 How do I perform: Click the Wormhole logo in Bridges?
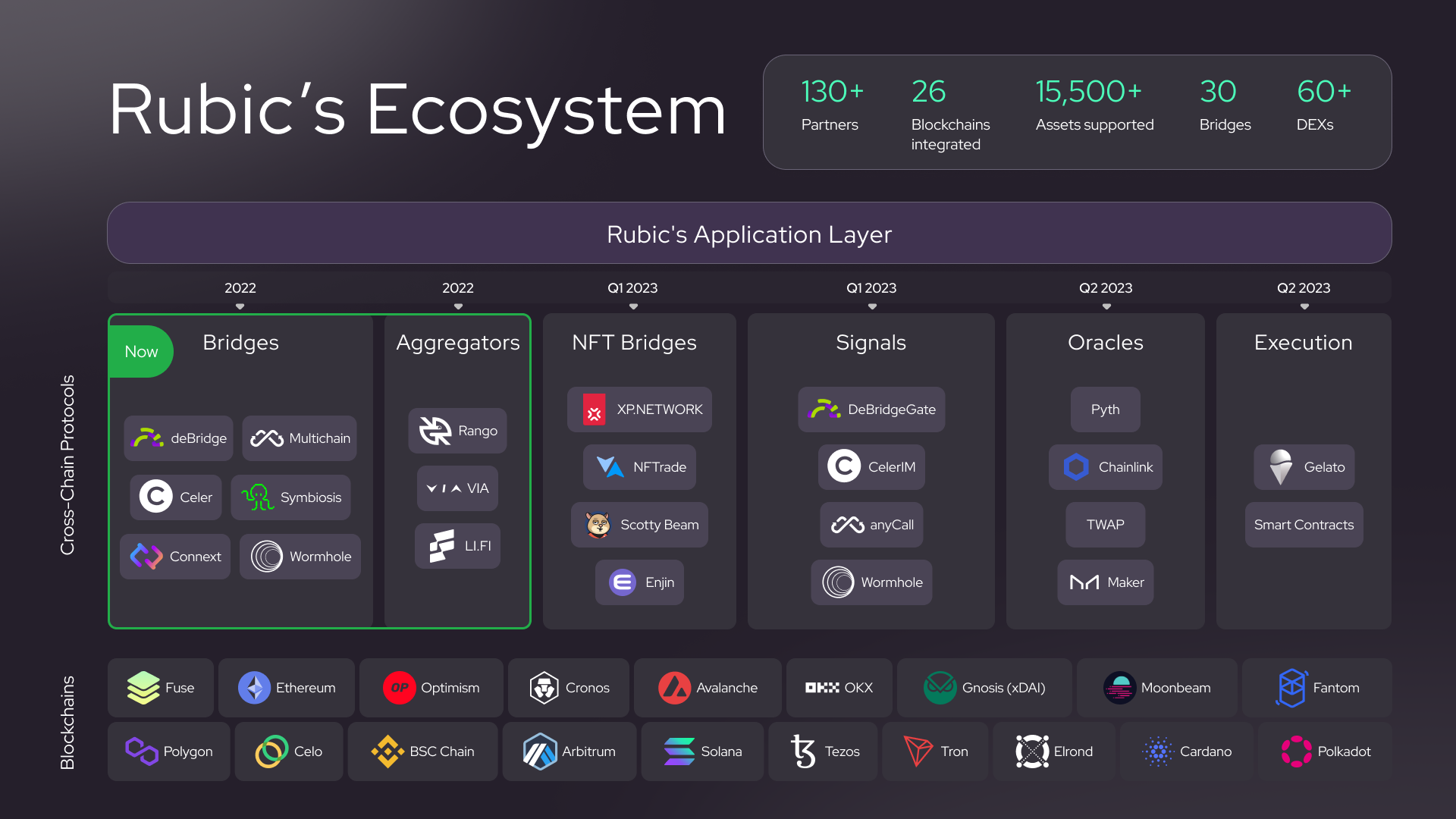267,557
